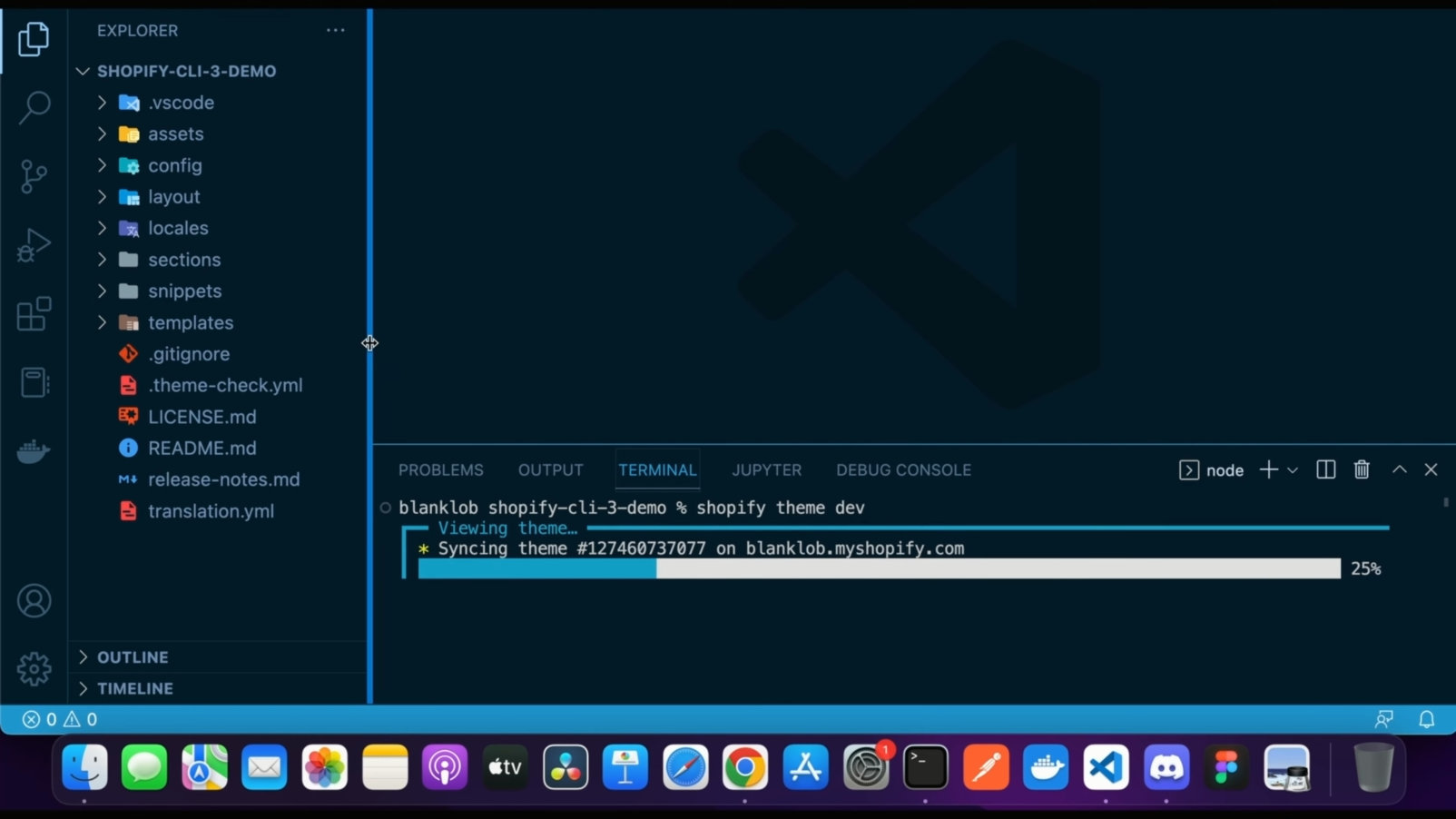
Task: Open Postman from the Dock
Action: click(x=986, y=768)
